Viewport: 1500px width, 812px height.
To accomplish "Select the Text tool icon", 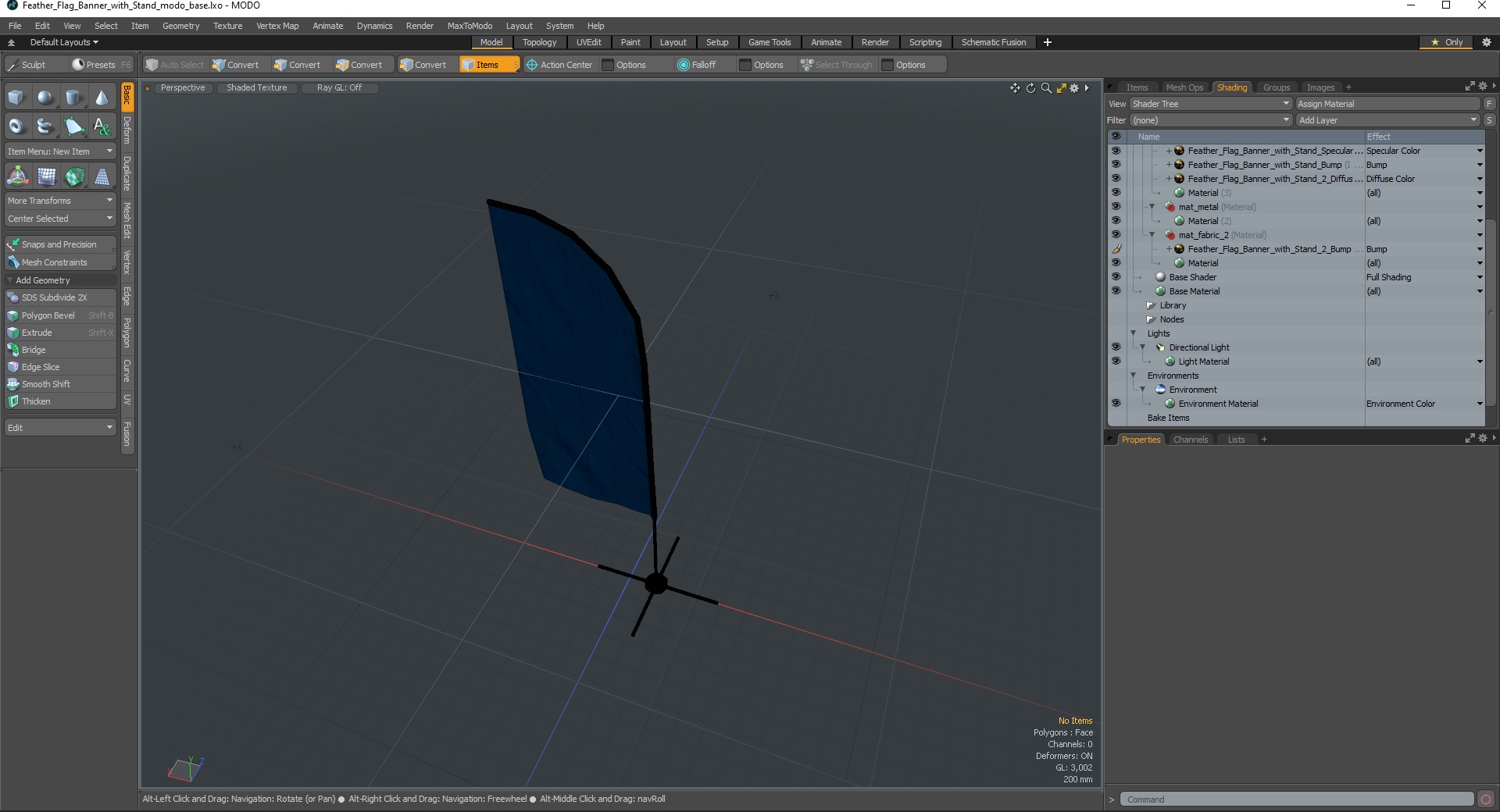I will click(102, 126).
